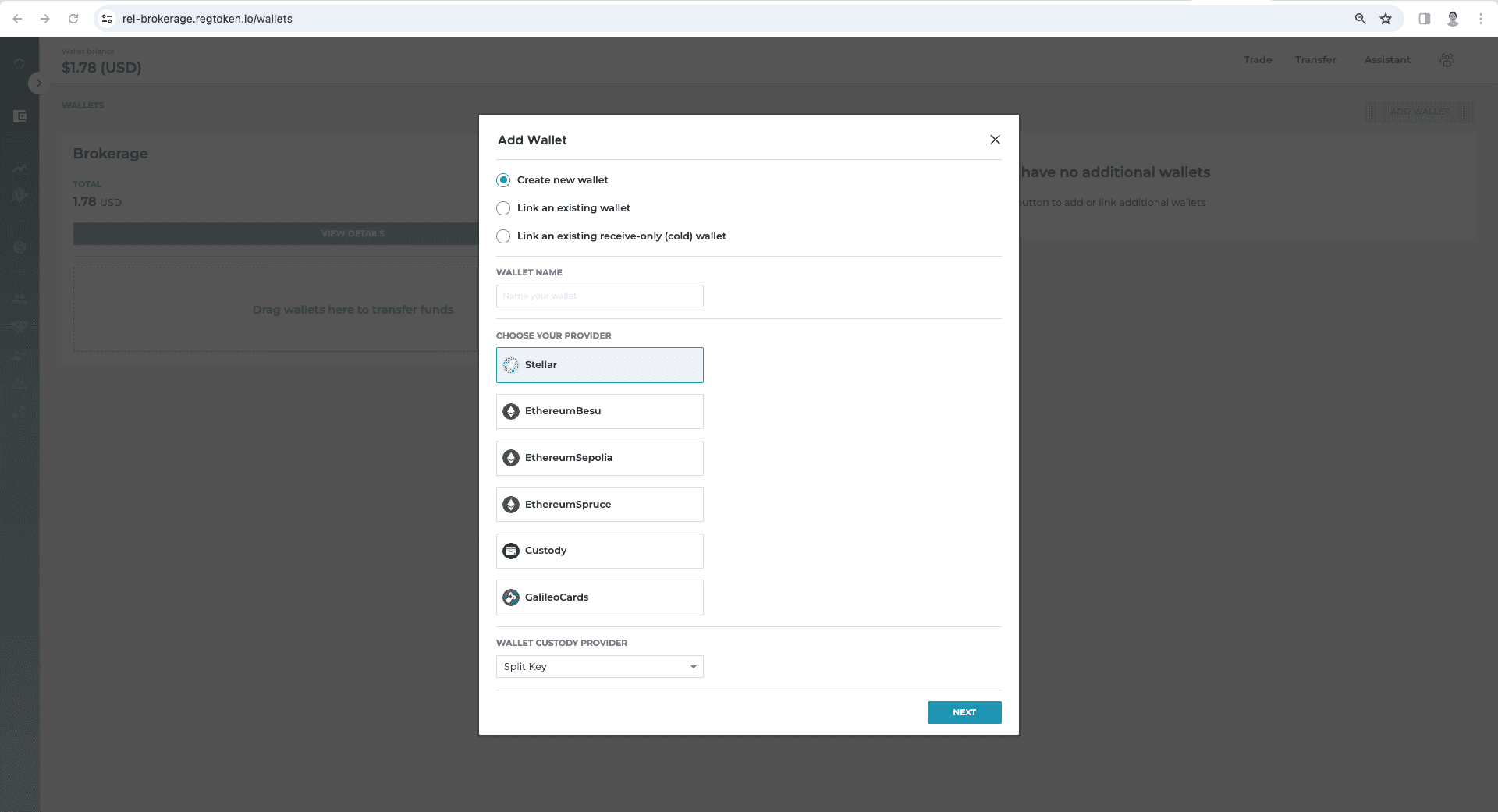
Task: Click the Brokerage wallet title
Action: 110,154
